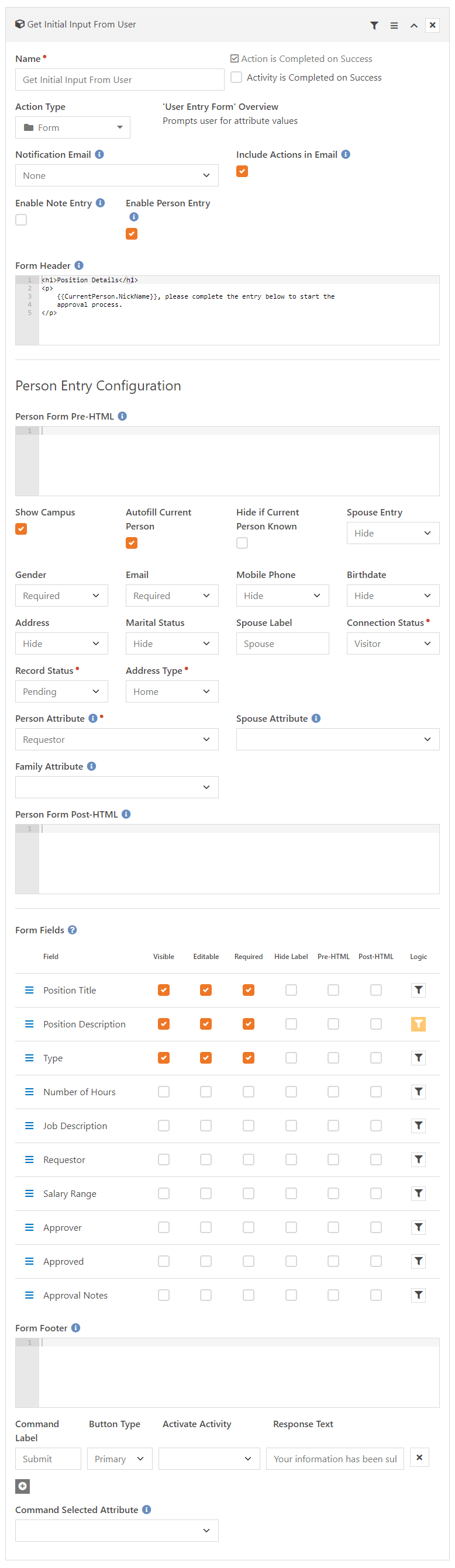Viewport: 455px width, 1568px height.
Task: Open the Person Attribute Requestor dropdown
Action: tap(116, 739)
